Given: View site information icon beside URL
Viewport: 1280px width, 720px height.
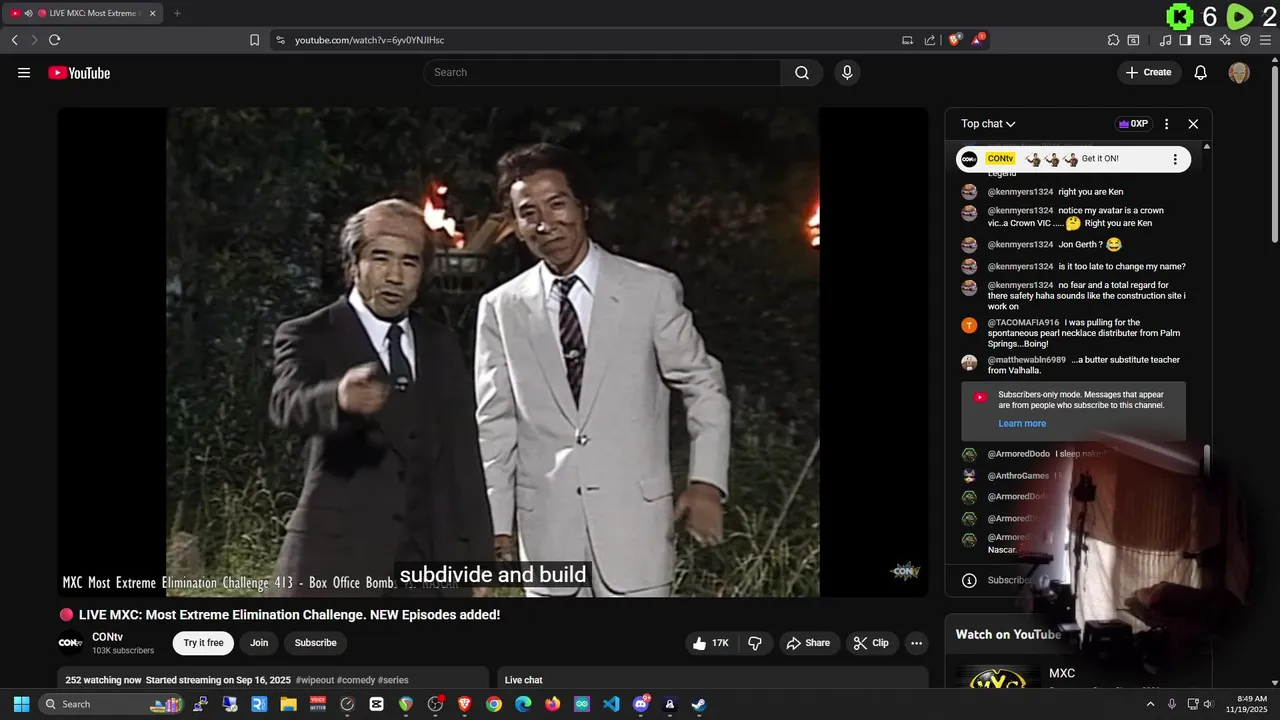Looking at the screenshot, I should pyautogui.click(x=280, y=40).
